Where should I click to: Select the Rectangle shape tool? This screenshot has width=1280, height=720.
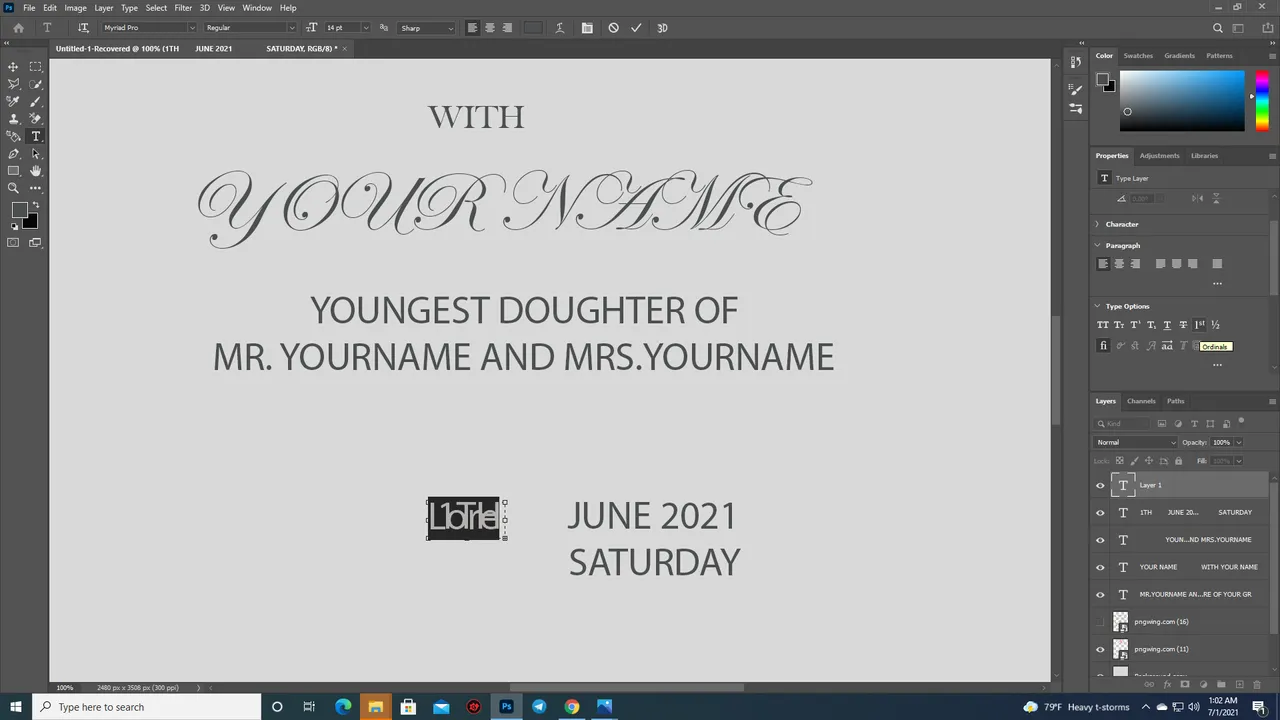click(x=13, y=171)
